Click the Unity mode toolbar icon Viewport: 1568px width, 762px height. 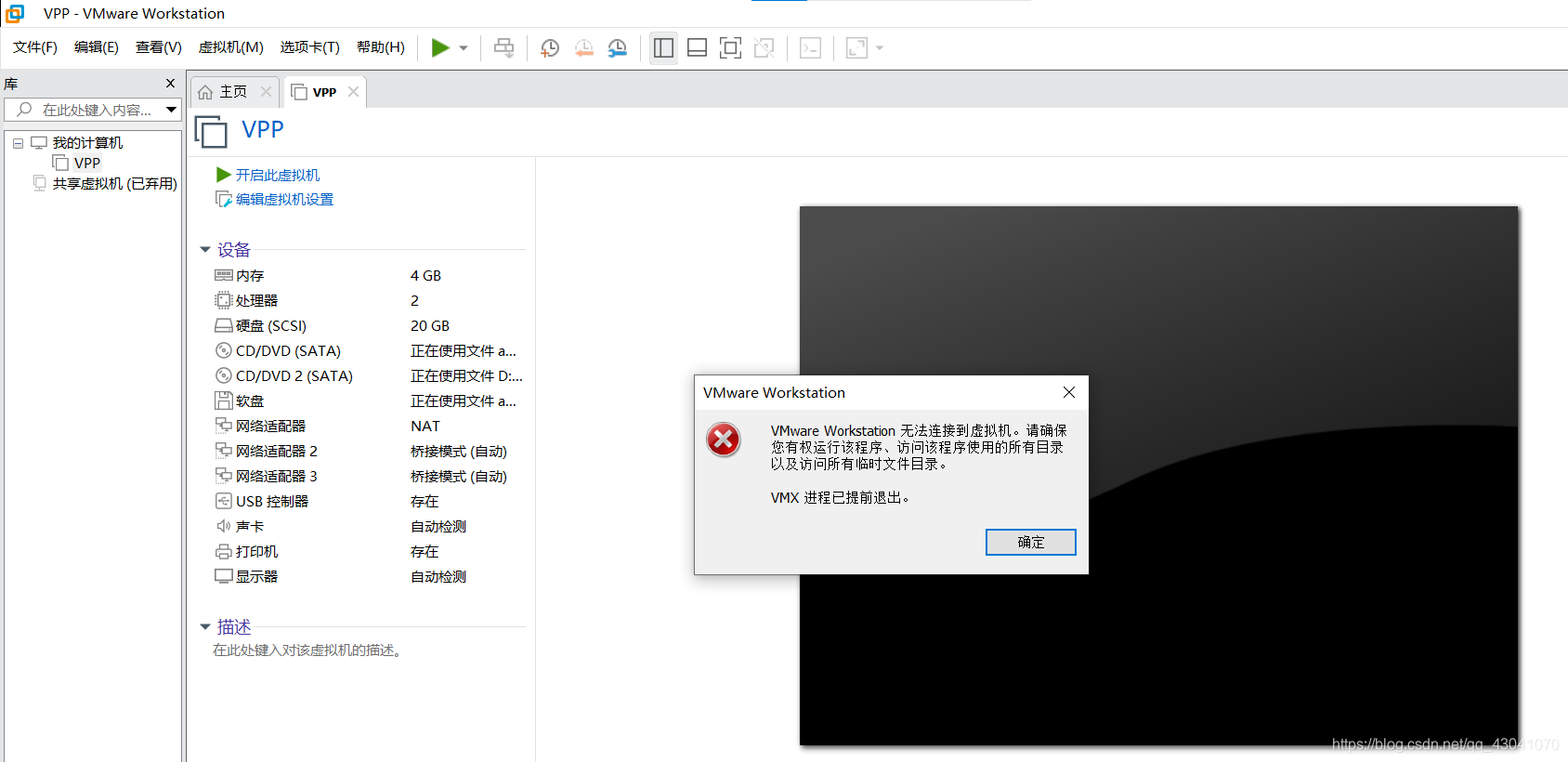(764, 47)
